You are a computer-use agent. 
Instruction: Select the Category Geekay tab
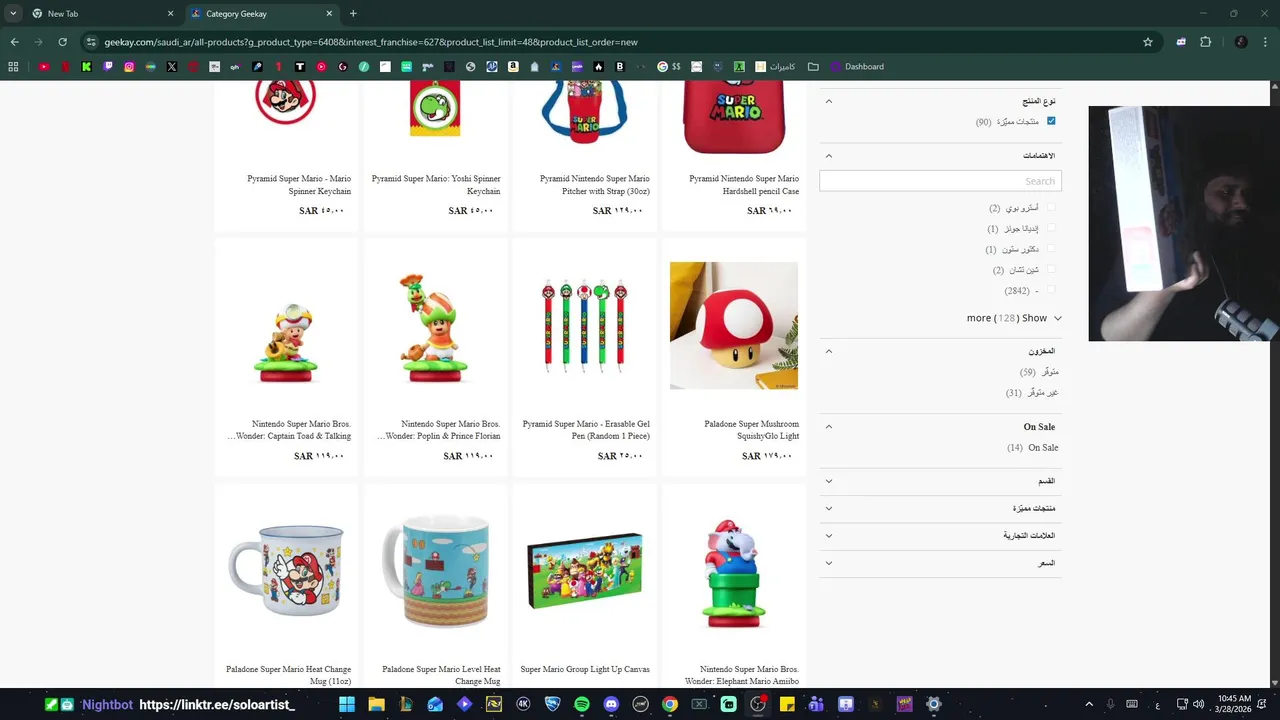point(260,14)
